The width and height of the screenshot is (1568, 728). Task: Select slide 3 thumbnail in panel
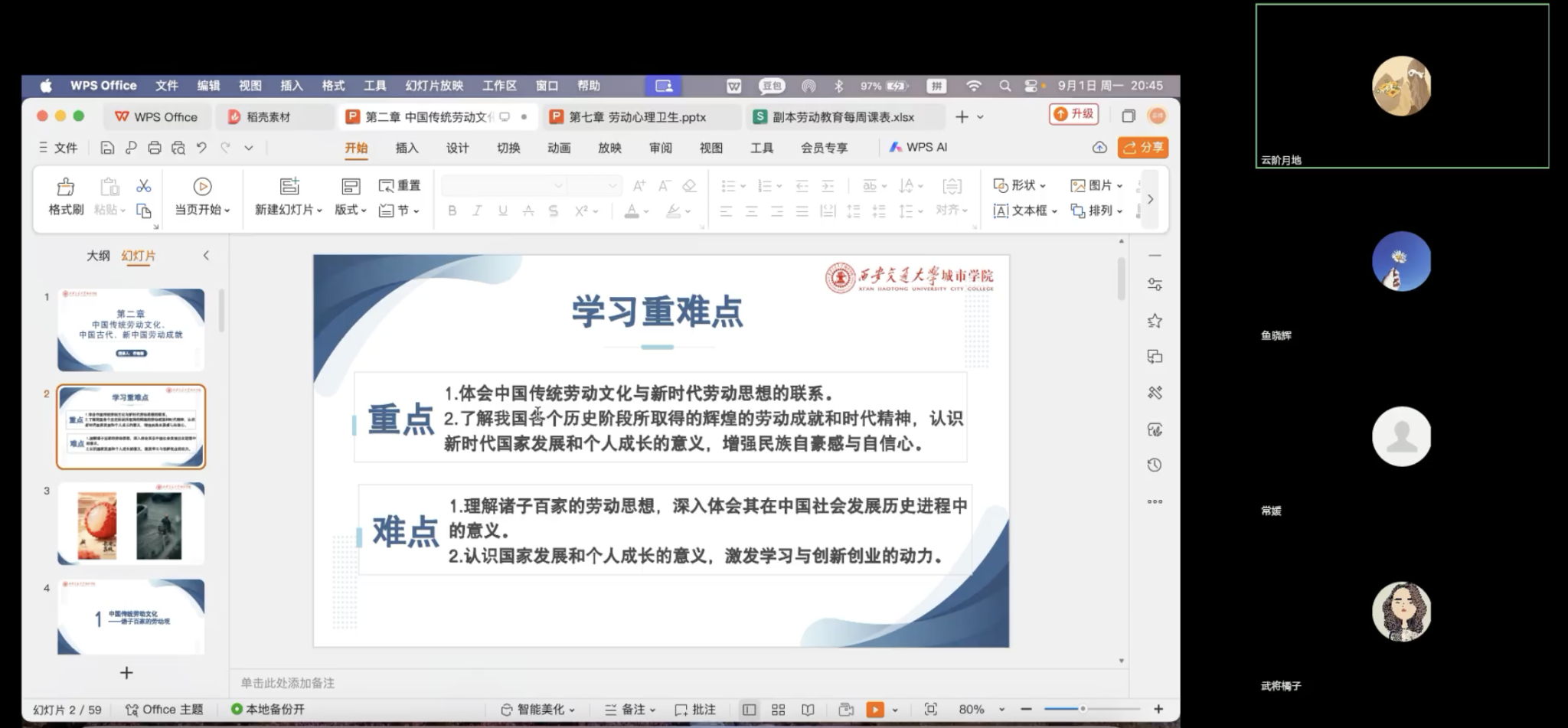[x=131, y=524]
